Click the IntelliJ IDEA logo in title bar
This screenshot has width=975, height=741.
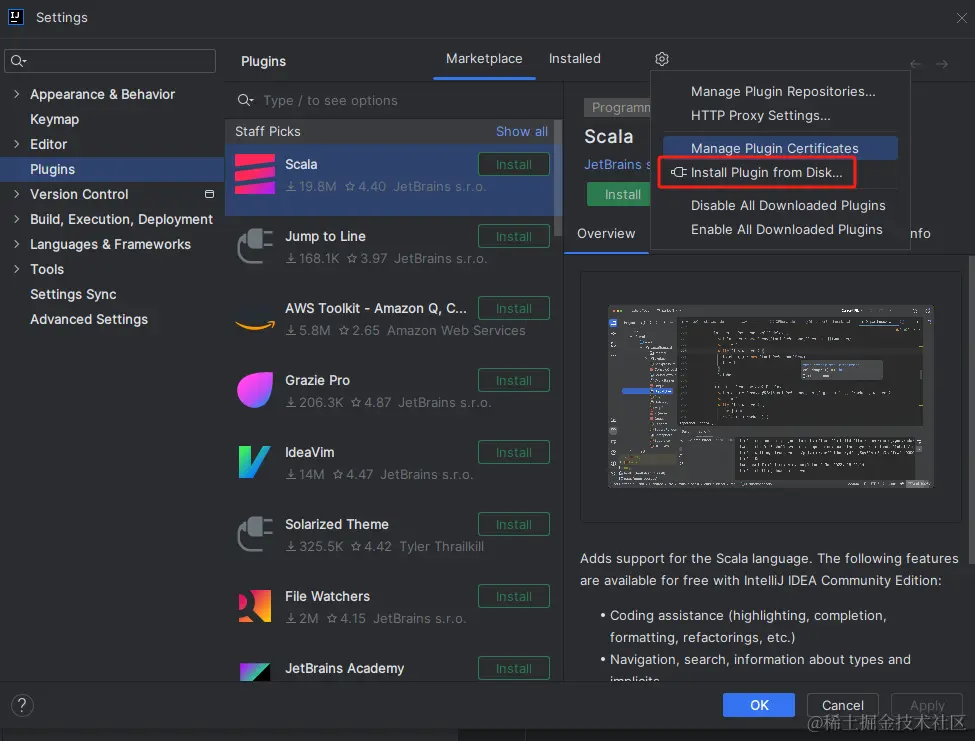(16, 17)
